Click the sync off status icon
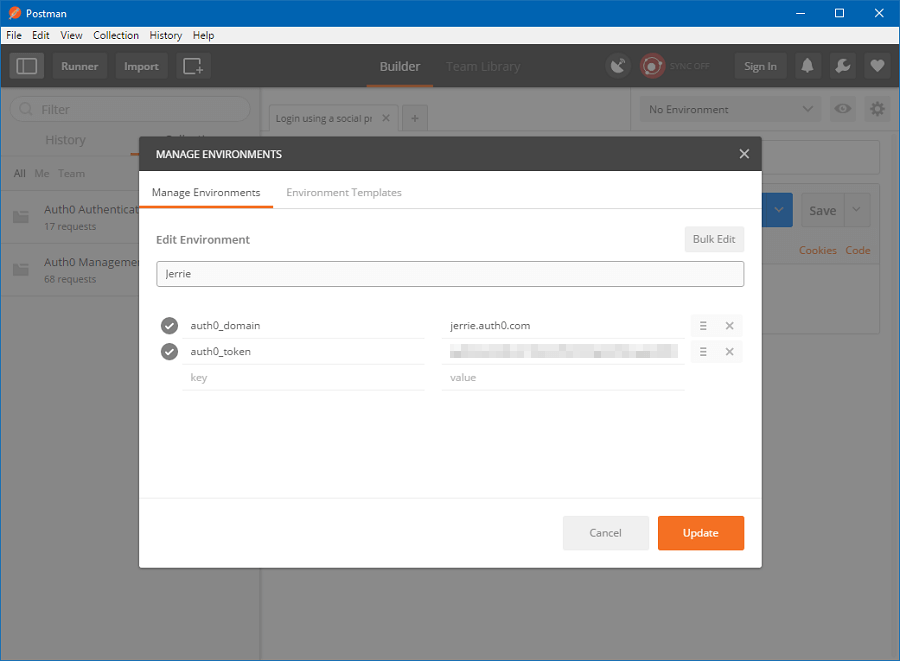The width and height of the screenshot is (900, 661). [652, 66]
